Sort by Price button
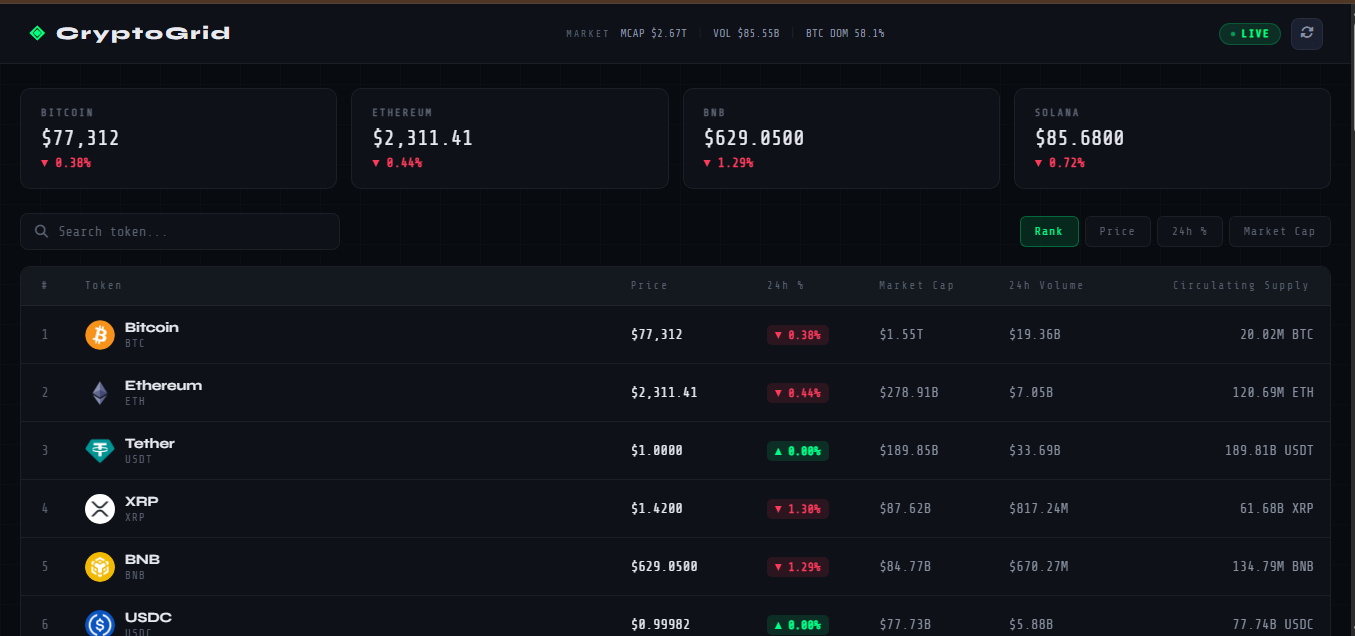Viewport: 1355px width, 636px height. [1117, 231]
